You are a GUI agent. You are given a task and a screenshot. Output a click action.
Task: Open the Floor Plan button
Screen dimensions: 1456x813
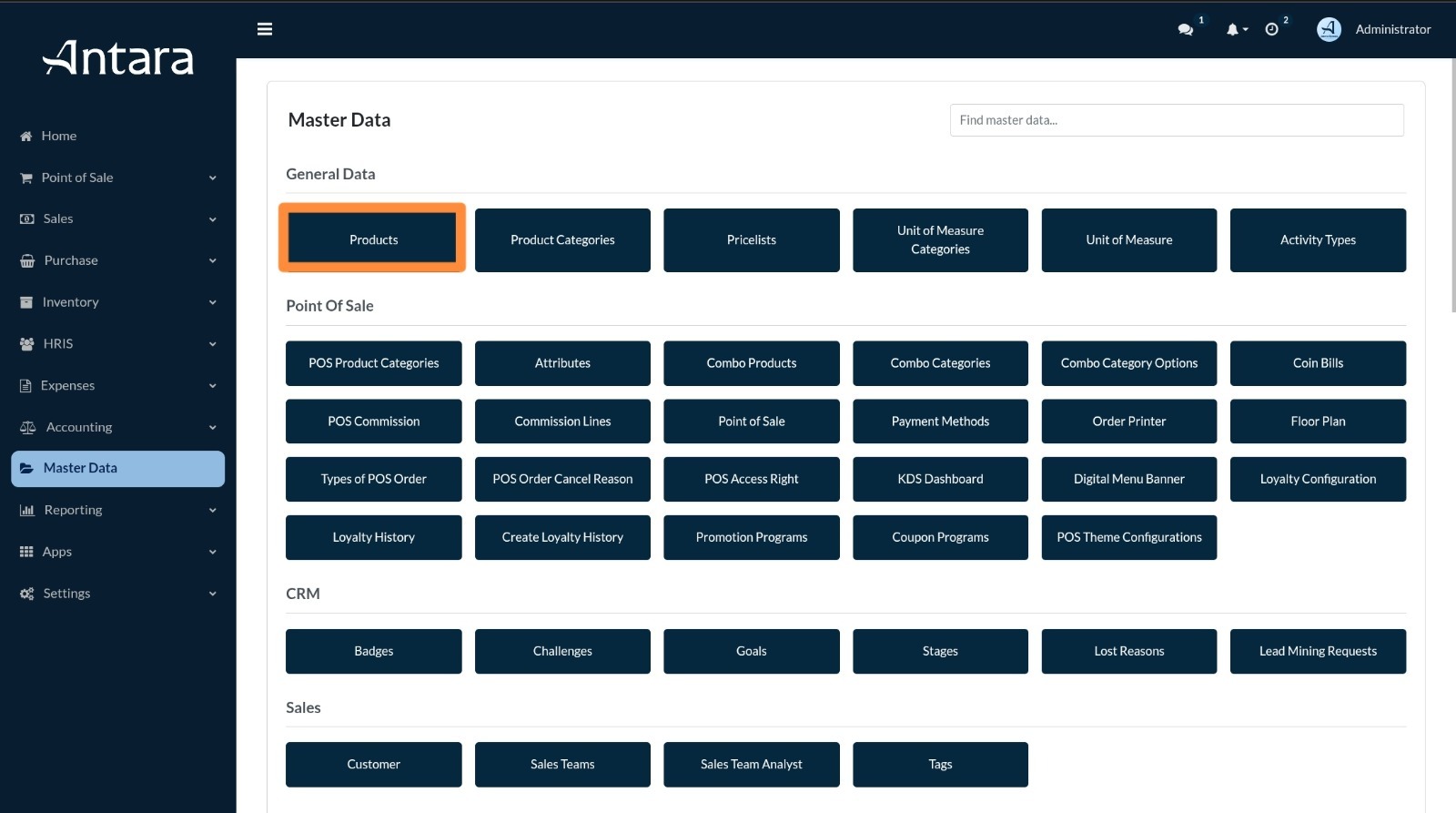click(x=1318, y=422)
